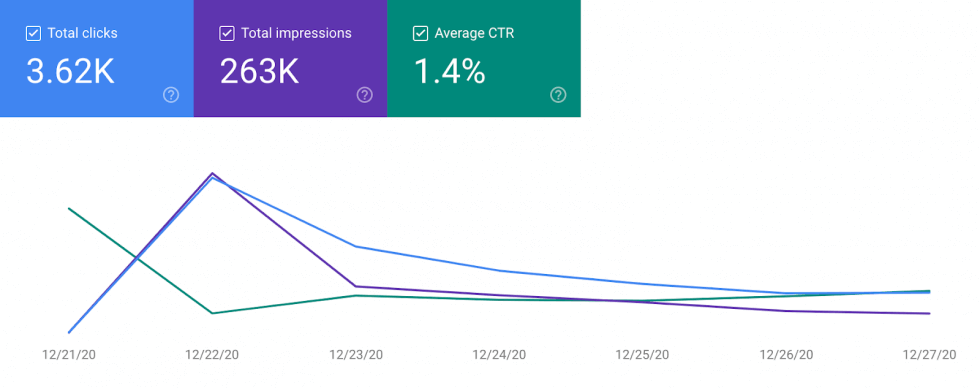Open help icon on Total clicks card
980x388 pixels.
(x=171, y=95)
